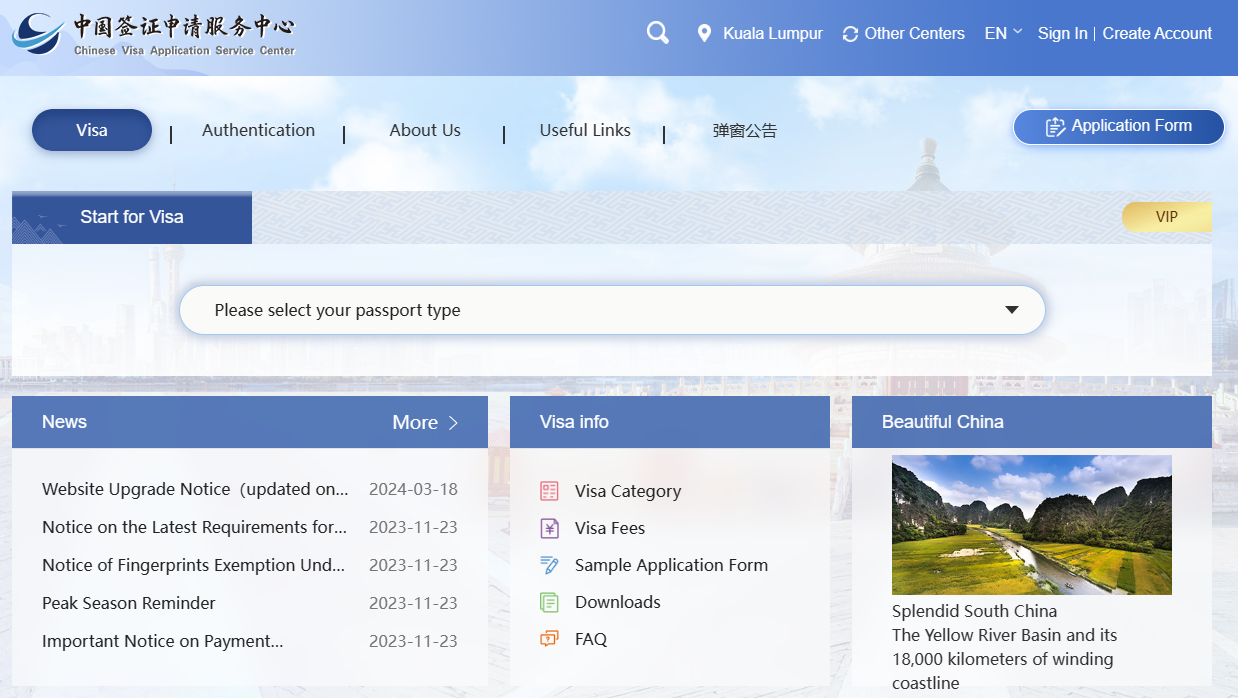Expand the EN language selector
The width and height of the screenshot is (1238, 698).
1003,33
